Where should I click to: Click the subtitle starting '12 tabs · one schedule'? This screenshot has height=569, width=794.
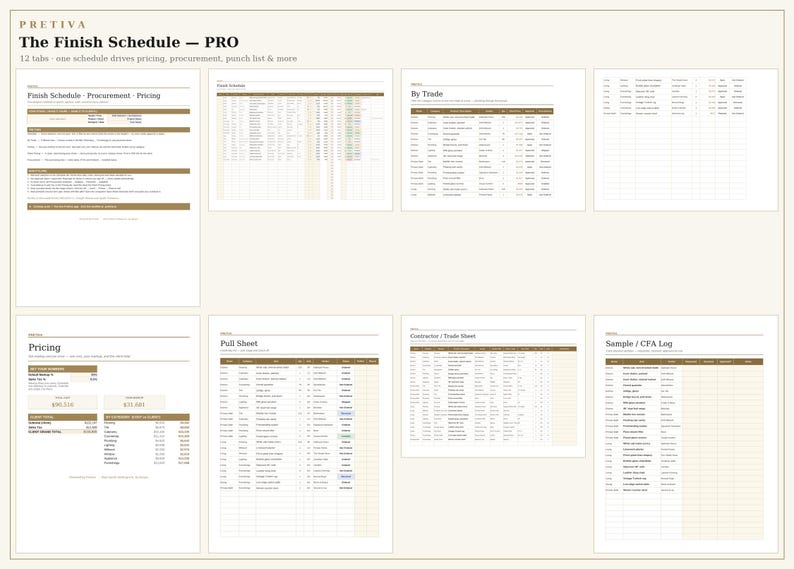[158, 58]
